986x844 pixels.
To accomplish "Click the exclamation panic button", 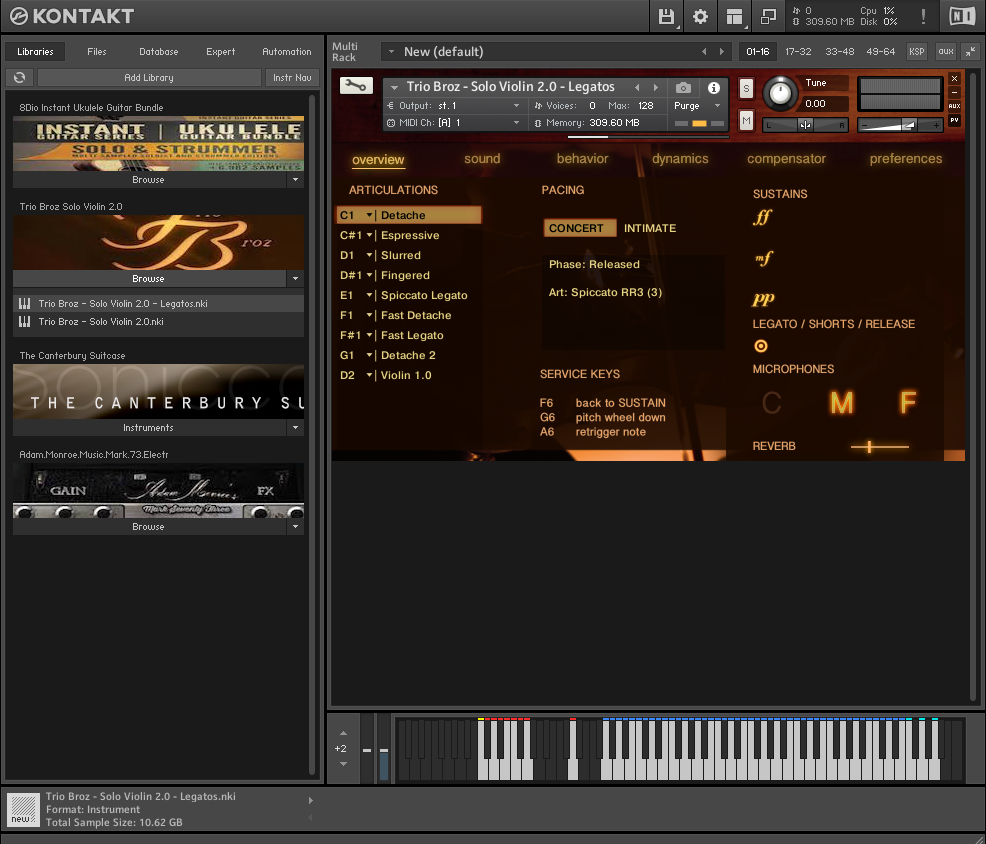I will 923,16.
